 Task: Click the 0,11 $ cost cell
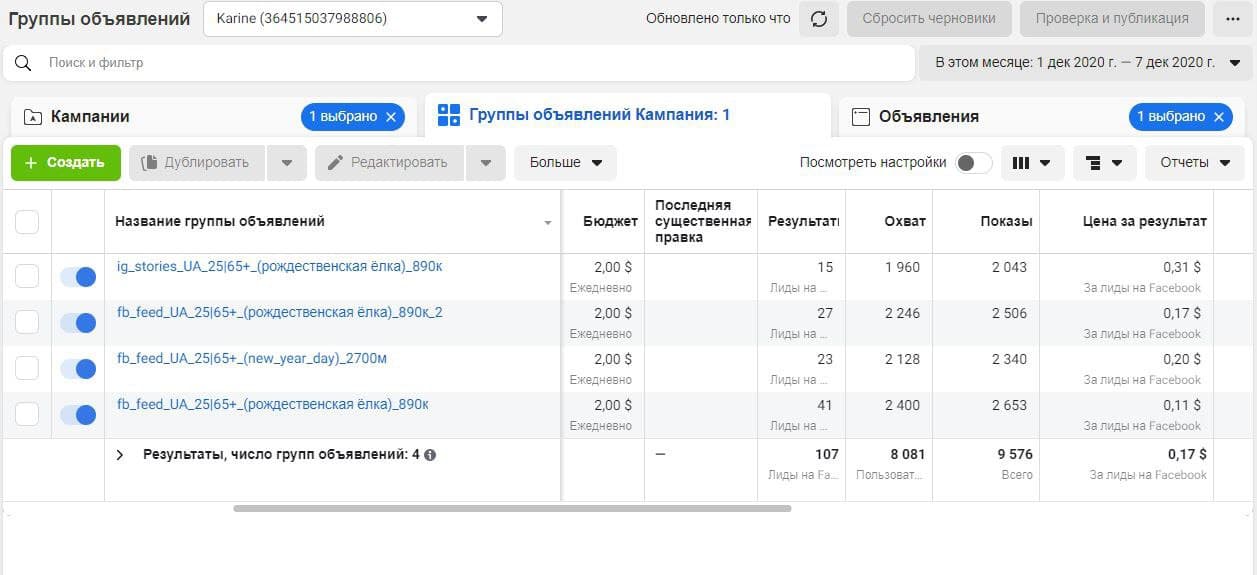(x=1181, y=405)
